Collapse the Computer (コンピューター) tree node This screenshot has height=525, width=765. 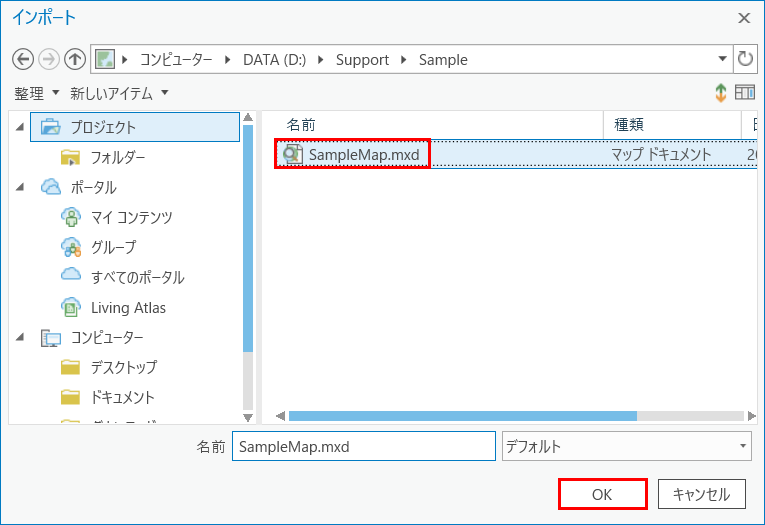coord(22,337)
